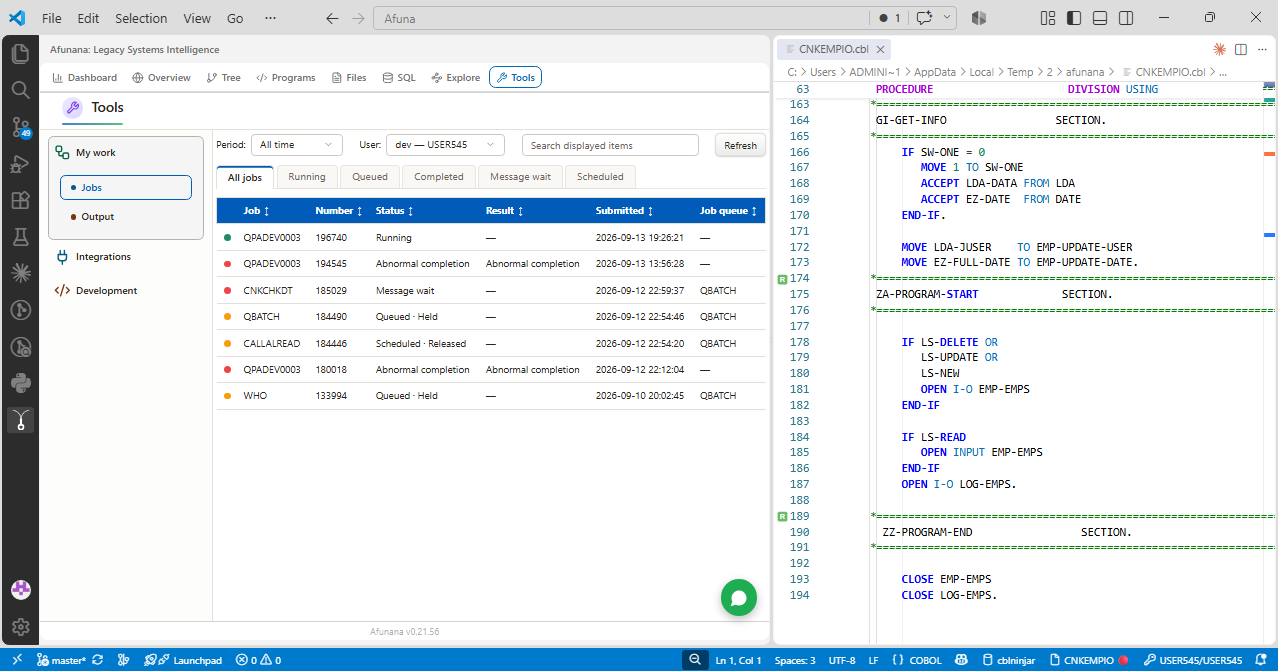
Task: Open Copilot status icon in status bar
Action: [x=961, y=660]
